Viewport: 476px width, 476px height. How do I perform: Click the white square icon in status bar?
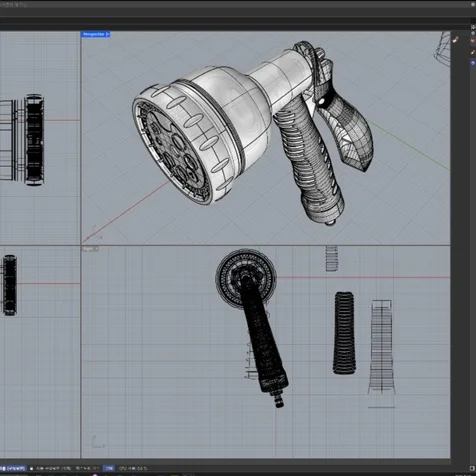(x=32, y=468)
